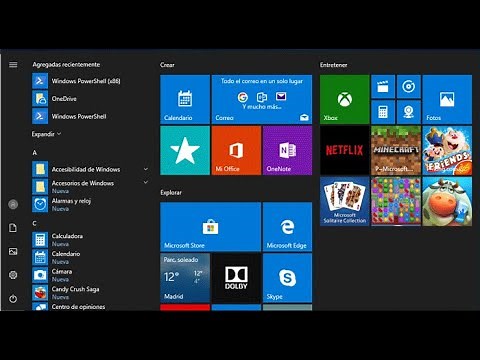Click the Agregadas recientemente heading

66,65
